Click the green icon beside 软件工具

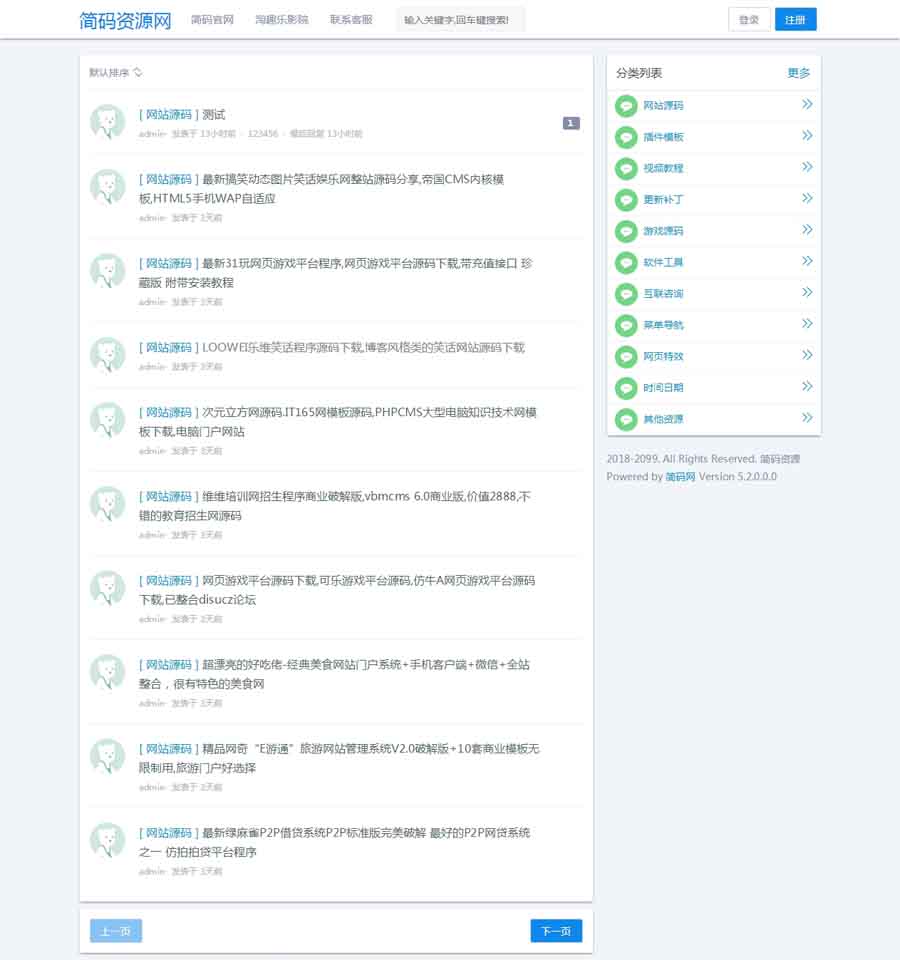tap(626, 263)
